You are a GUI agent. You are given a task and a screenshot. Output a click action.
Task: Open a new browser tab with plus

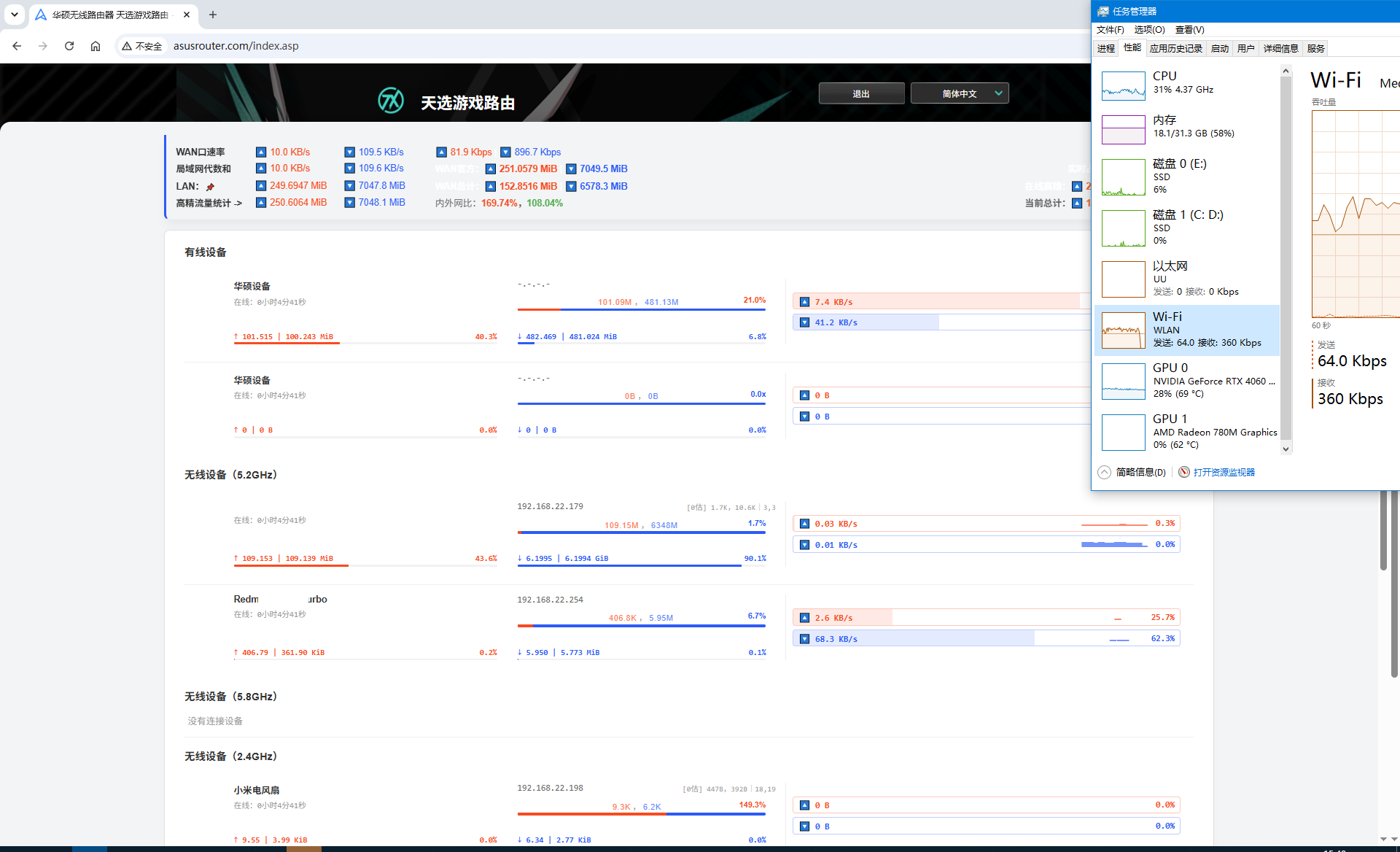coord(213,15)
